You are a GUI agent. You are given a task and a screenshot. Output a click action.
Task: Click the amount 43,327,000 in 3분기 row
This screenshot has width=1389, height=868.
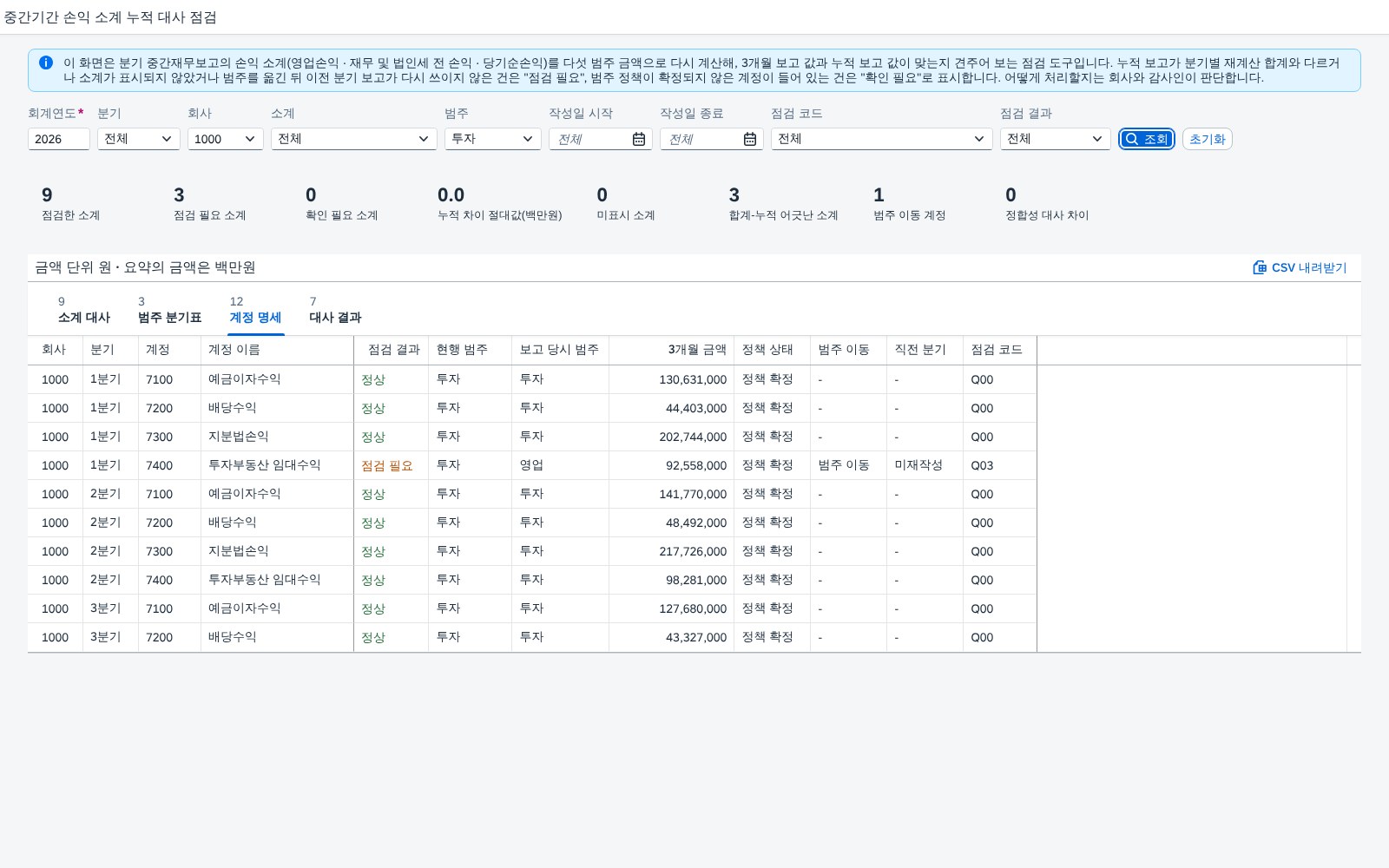(x=696, y=638)
